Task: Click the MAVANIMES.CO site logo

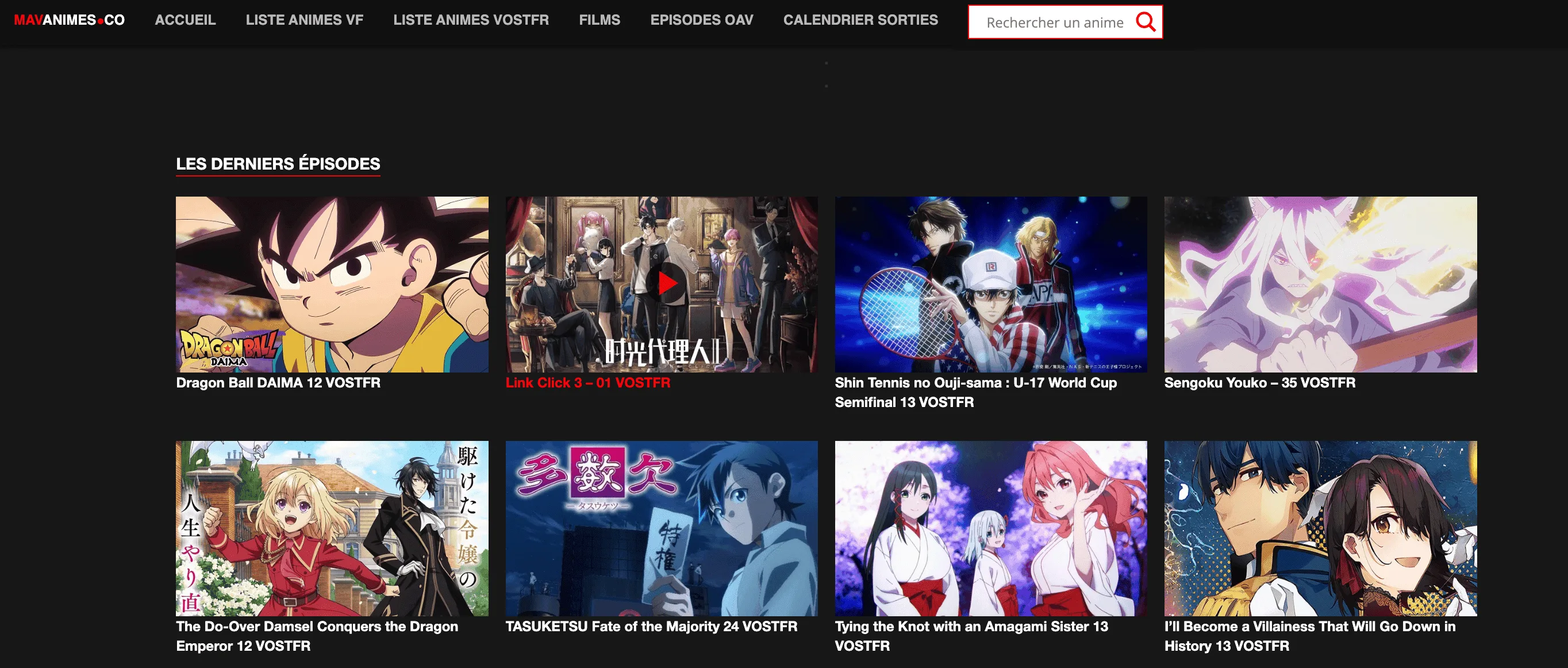Action: point(69,19)
